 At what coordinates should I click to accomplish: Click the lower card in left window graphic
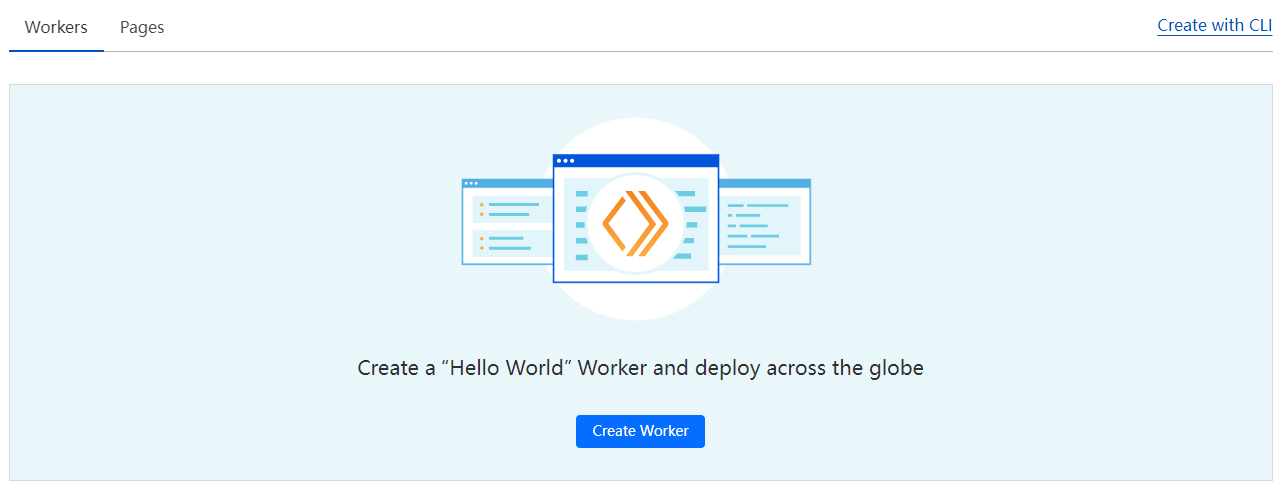point(512,243)
